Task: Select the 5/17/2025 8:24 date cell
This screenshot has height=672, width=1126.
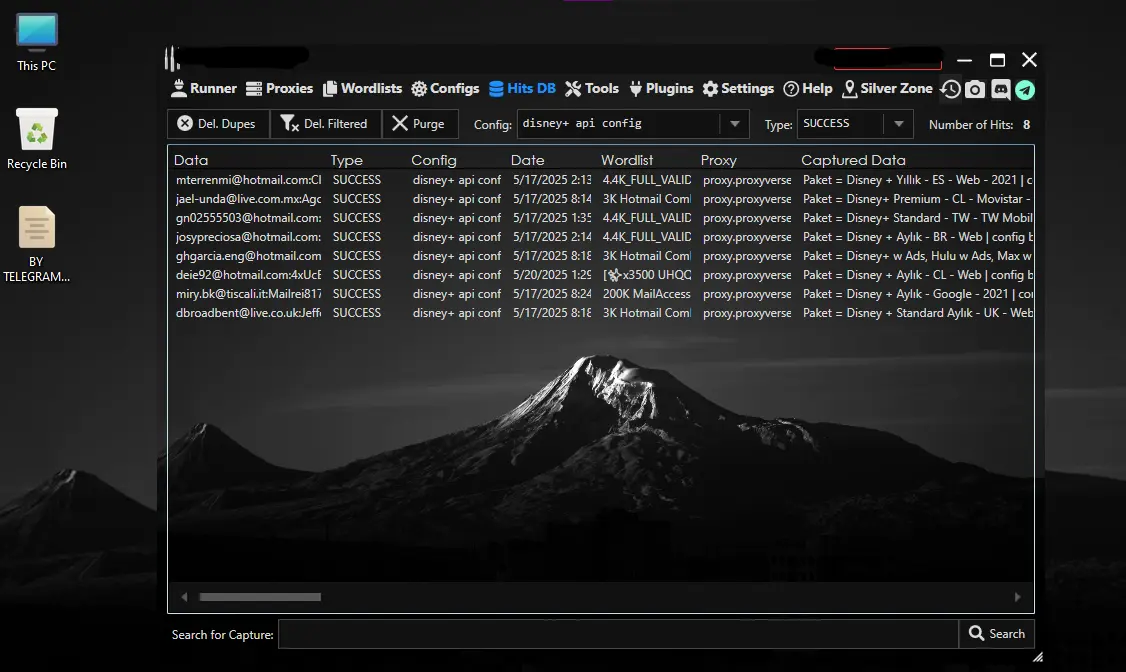Action: (552, 294)
